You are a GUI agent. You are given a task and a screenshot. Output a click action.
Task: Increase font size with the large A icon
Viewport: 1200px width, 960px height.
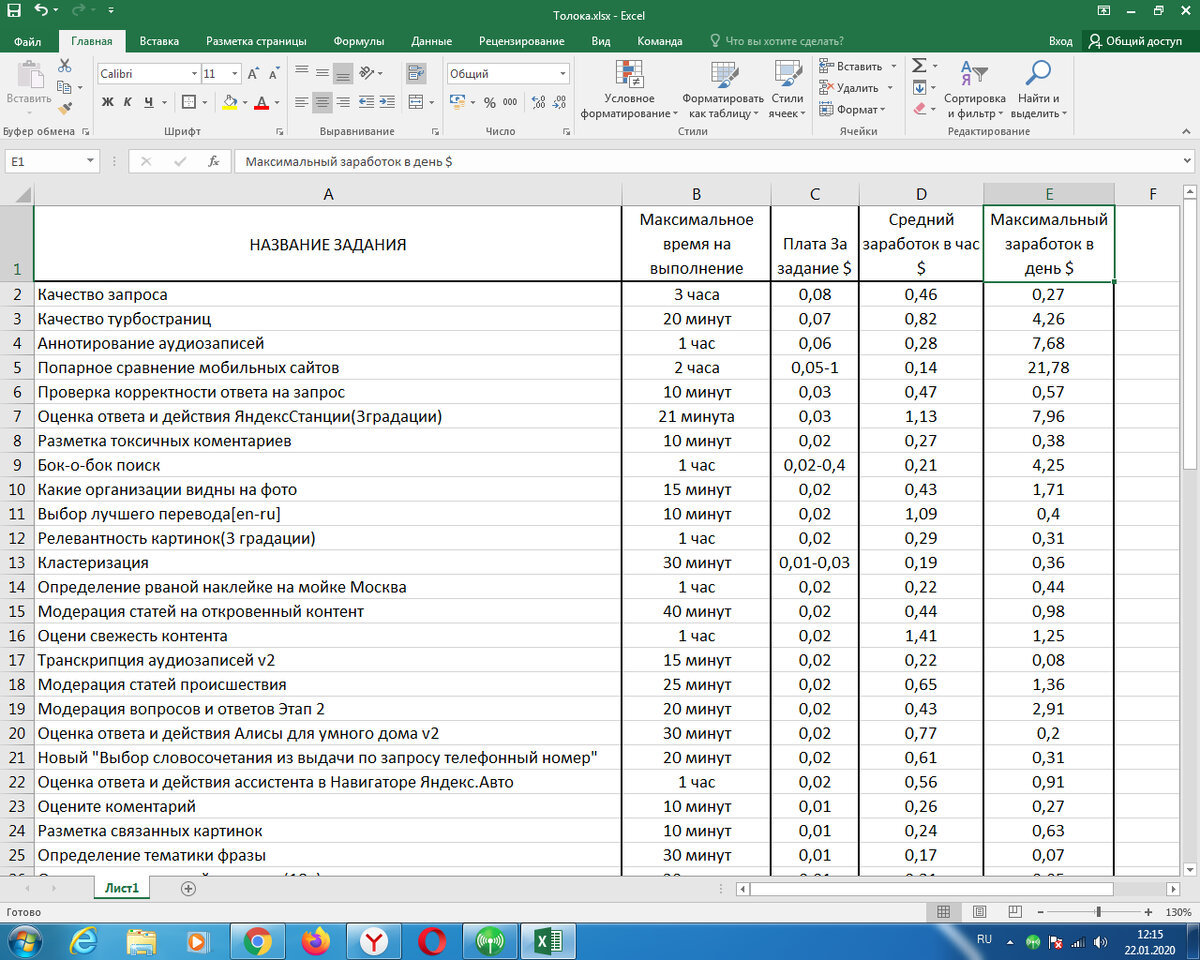[x=252, y=74]
